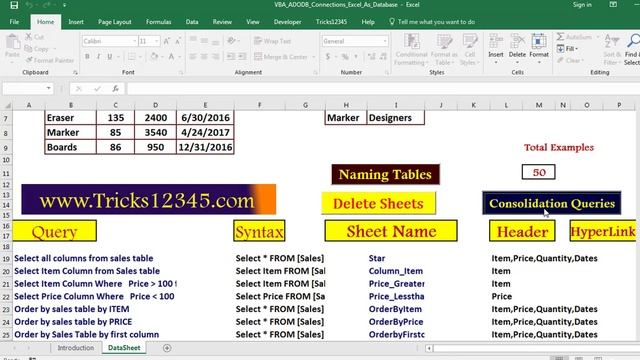
Task: Toggle Center horizontal alignment
Action: (204, 57)
